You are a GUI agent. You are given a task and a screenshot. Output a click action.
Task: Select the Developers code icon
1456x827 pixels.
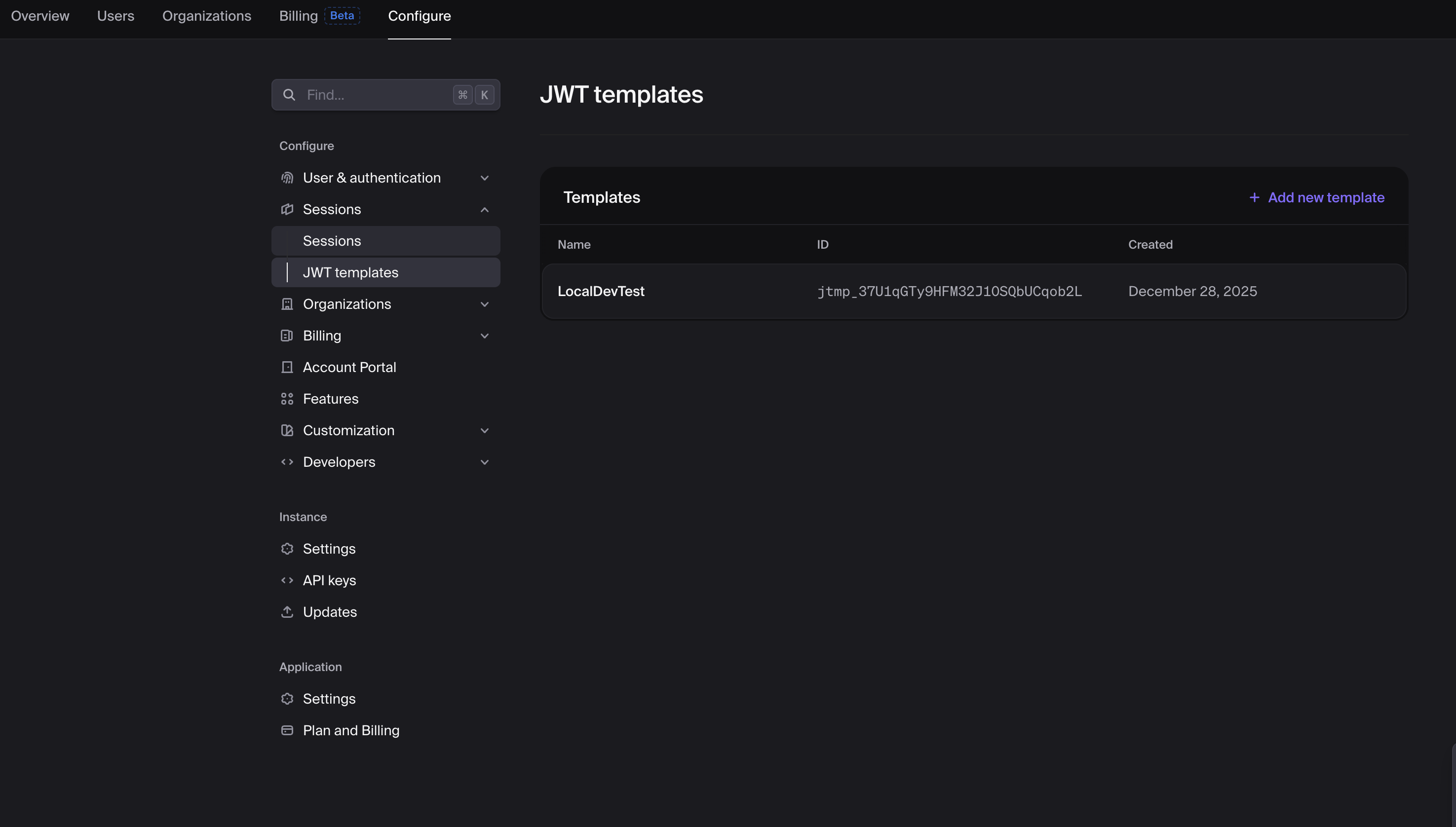coord(287,462)
